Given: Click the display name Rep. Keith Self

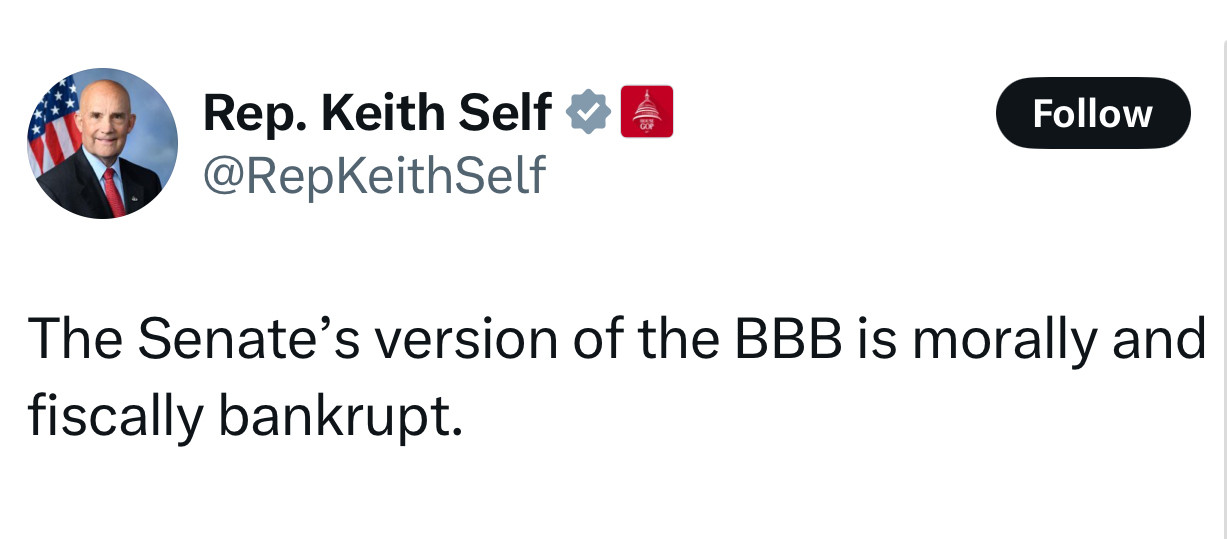Looking at the screenshot, I should coord(376,113).
